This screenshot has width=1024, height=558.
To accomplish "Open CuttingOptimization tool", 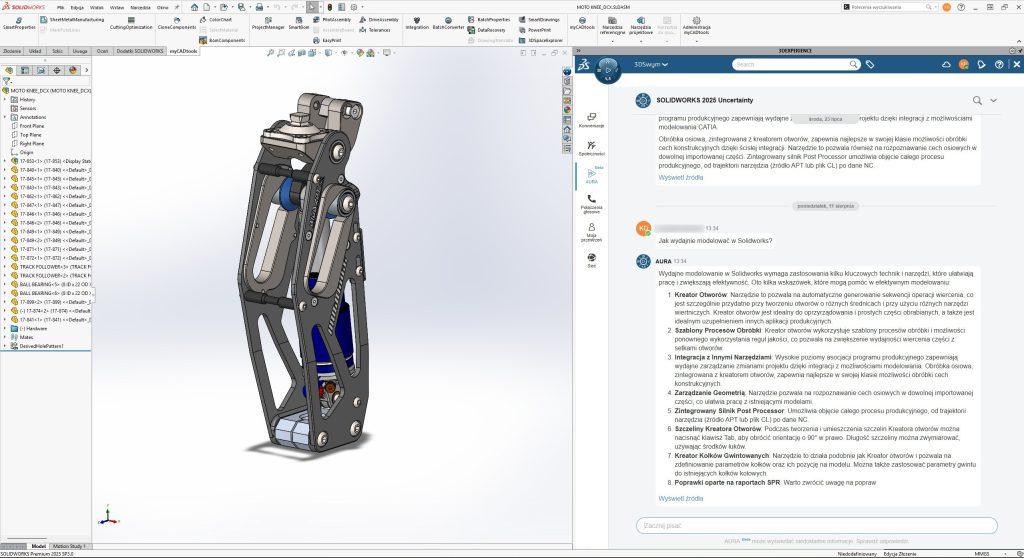I will (131, 24).
